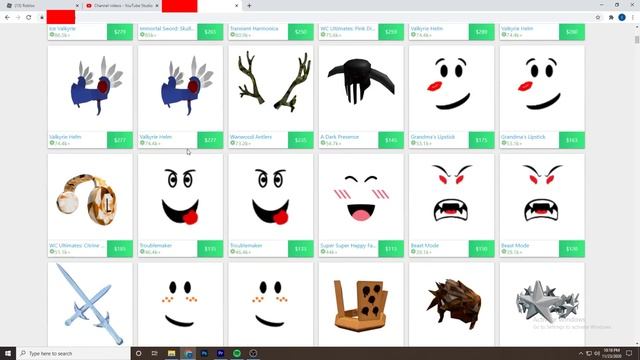Click the $277 Valkyrie Helm price button

pos(120,140)
